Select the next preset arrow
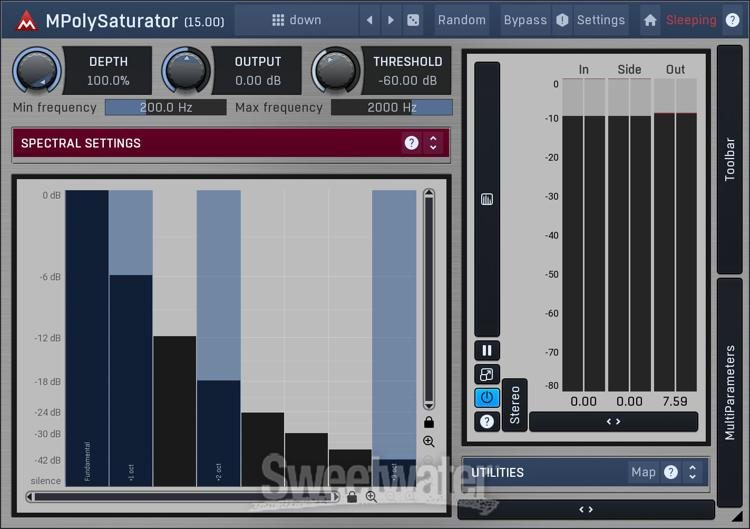Image resolution: width=750 pixels, height=529 pixels. pyautogui.click(x=391, y=20)
